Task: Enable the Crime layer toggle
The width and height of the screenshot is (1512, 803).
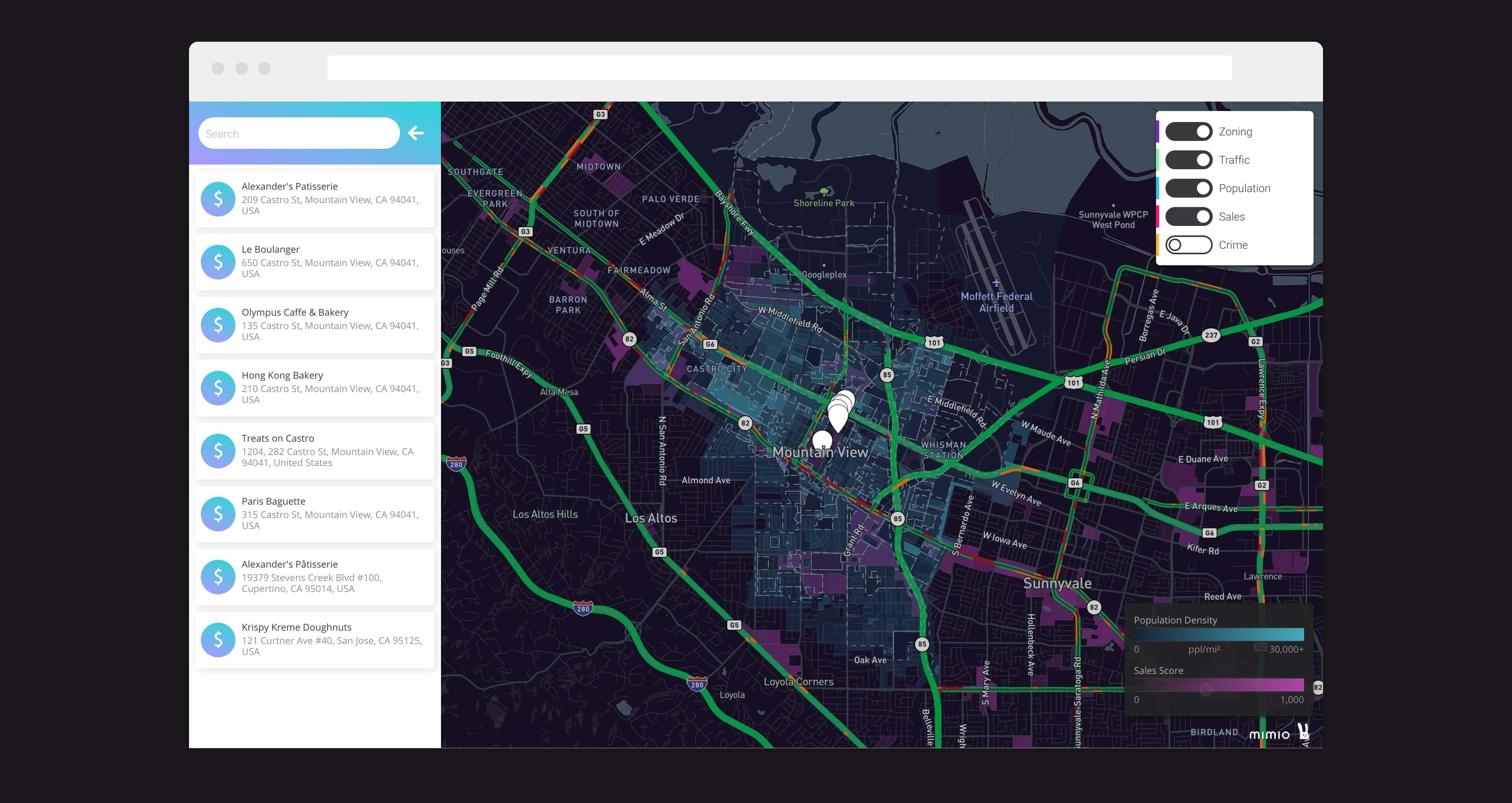Action: point(1189,245)
